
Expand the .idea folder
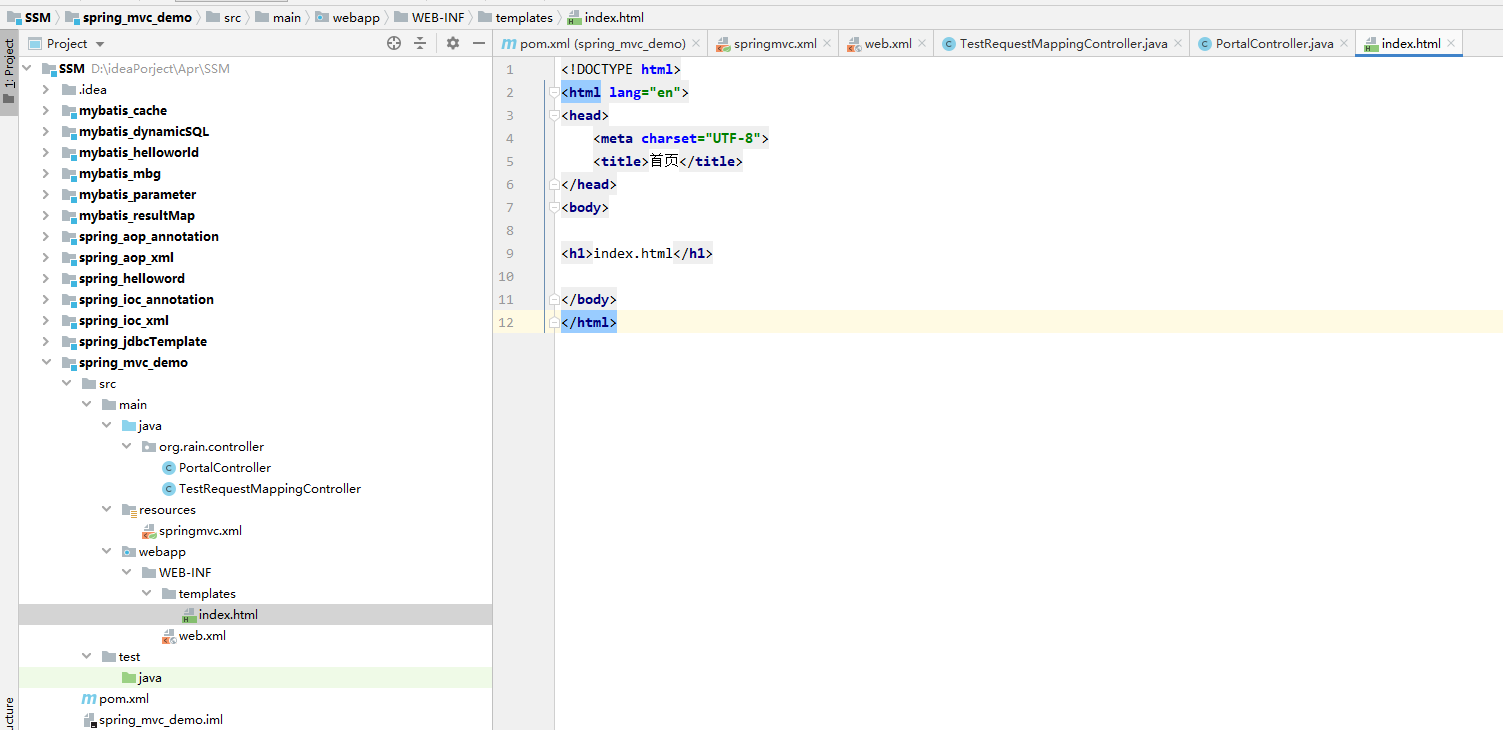[x=46, y=90]
